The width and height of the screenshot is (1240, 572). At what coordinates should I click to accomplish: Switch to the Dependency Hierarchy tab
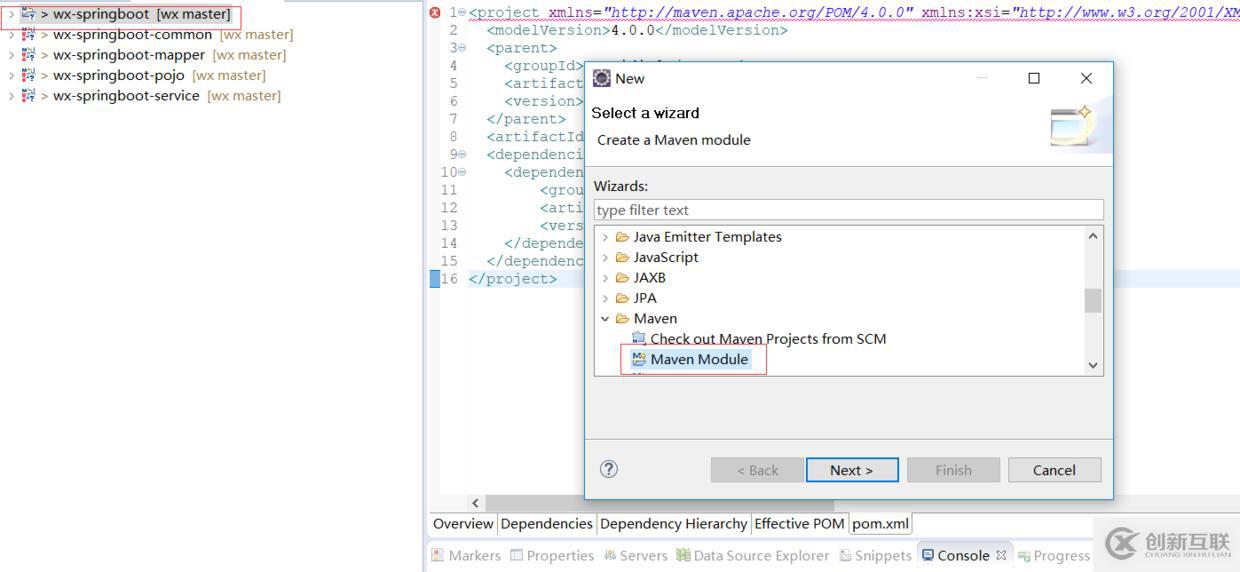tap(673, 524)
